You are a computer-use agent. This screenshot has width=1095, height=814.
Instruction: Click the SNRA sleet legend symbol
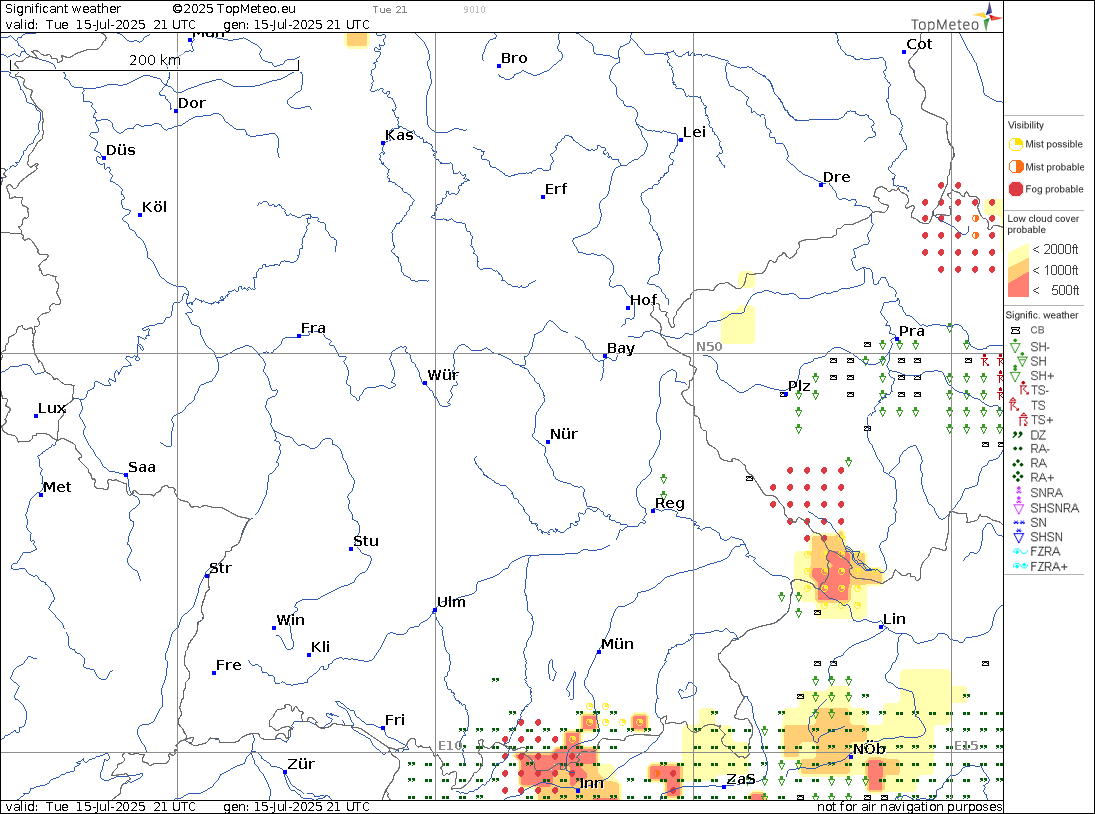click(x=1018, y=492)
